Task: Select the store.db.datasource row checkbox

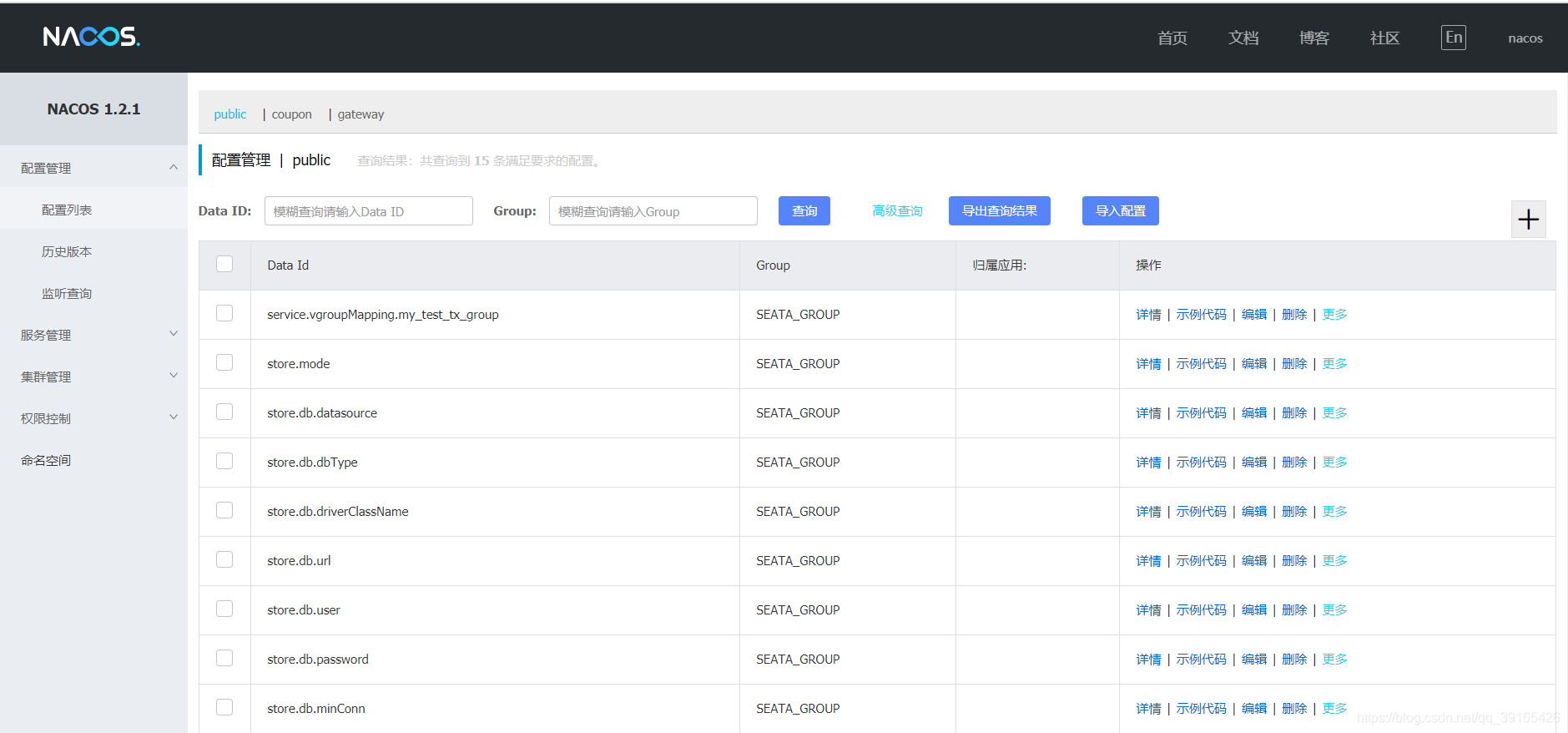Action: [x=224, y=412]
